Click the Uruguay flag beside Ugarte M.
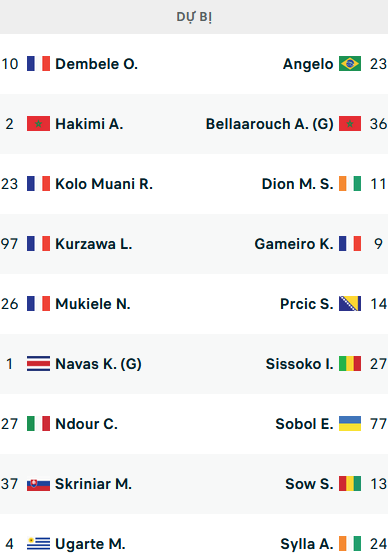The height and width of the screenshot is (556, 388). [38, 544]
